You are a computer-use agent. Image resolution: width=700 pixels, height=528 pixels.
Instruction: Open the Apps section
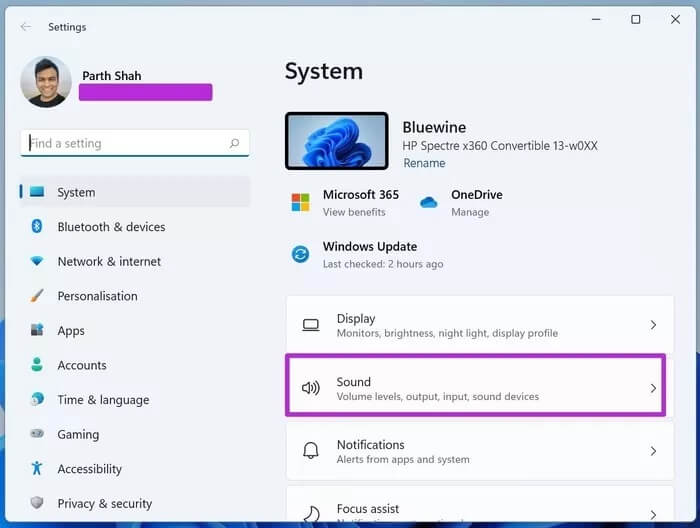pos(135,330)
